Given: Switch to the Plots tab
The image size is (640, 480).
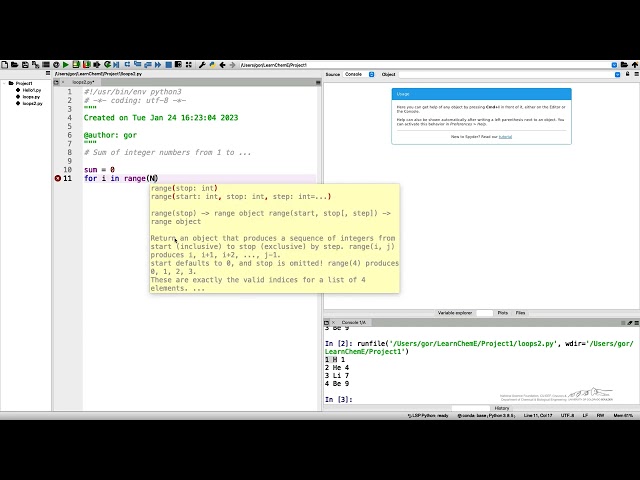Looking at the screenshot, I should [x=502, y=313].
